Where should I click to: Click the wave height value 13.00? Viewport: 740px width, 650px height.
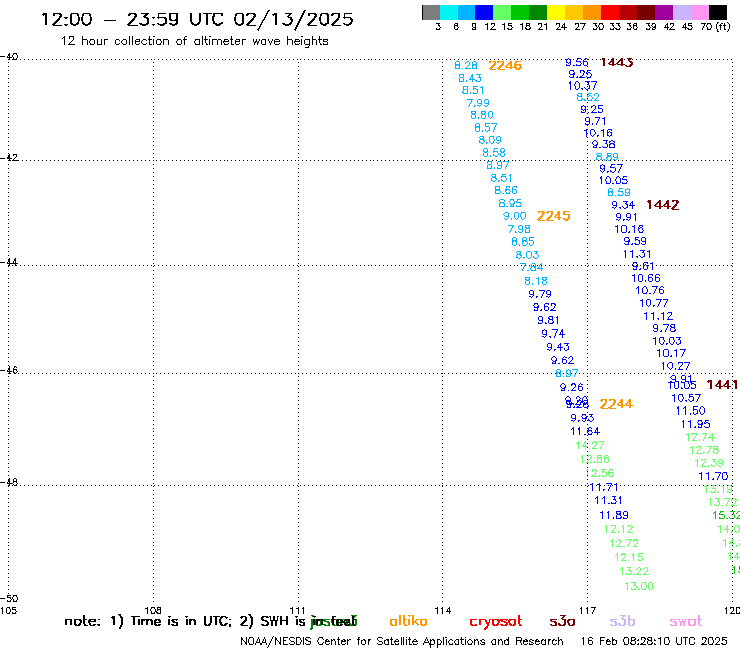tap(639, 586)
